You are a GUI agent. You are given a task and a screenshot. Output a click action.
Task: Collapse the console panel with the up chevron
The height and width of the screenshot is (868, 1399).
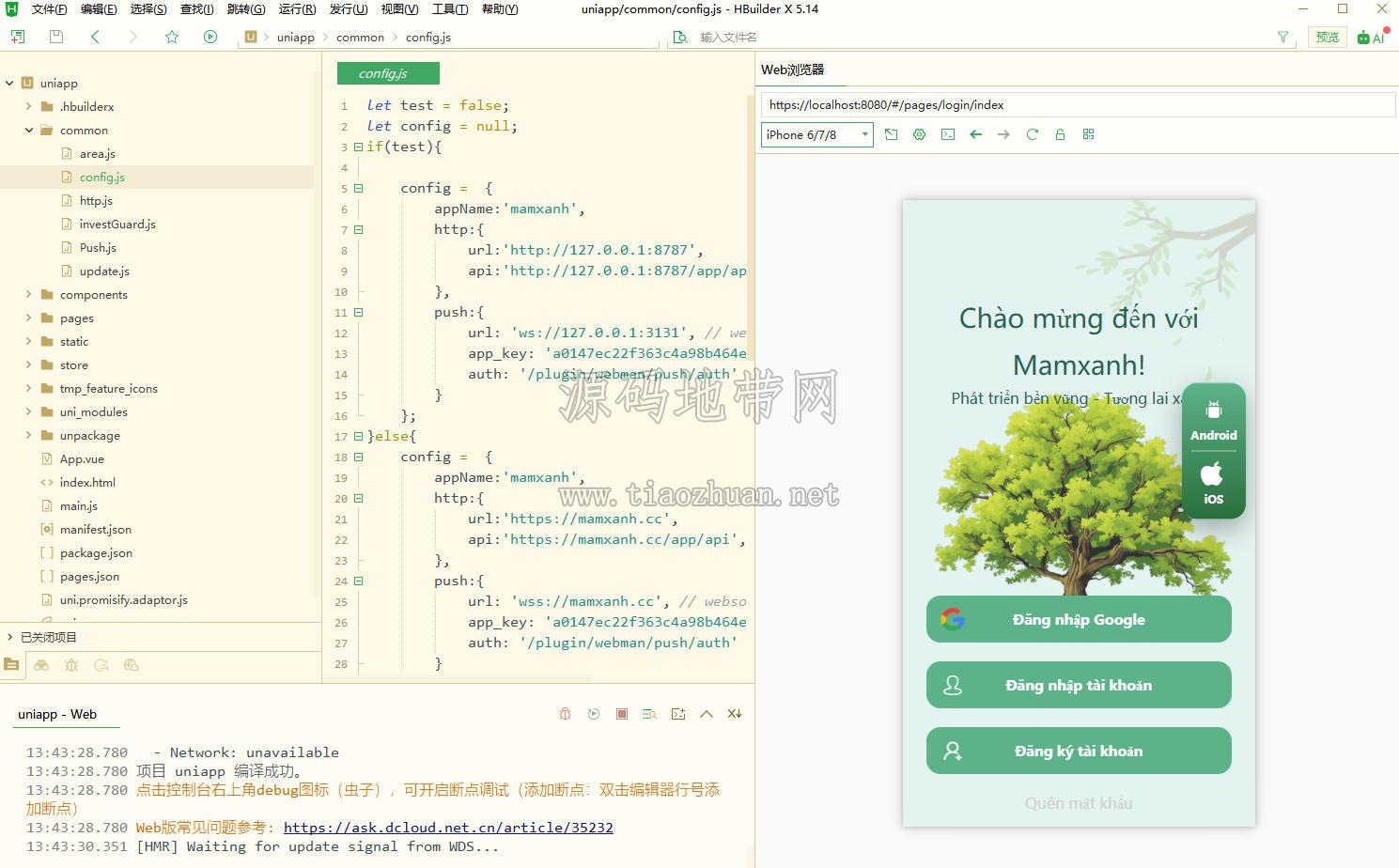(706, 714)
